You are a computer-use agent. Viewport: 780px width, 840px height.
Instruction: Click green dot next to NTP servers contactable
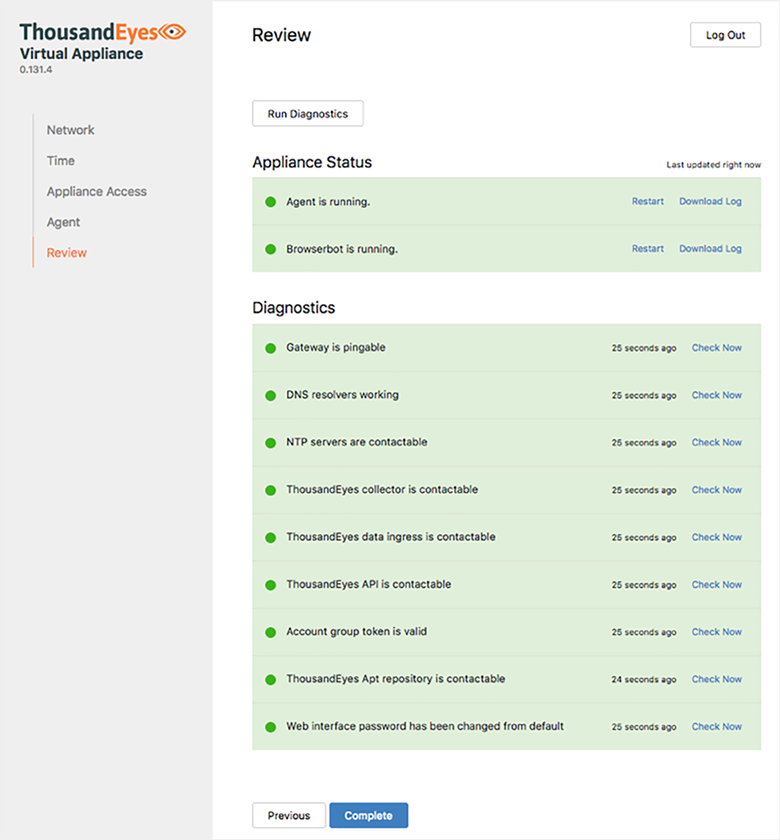270,443
